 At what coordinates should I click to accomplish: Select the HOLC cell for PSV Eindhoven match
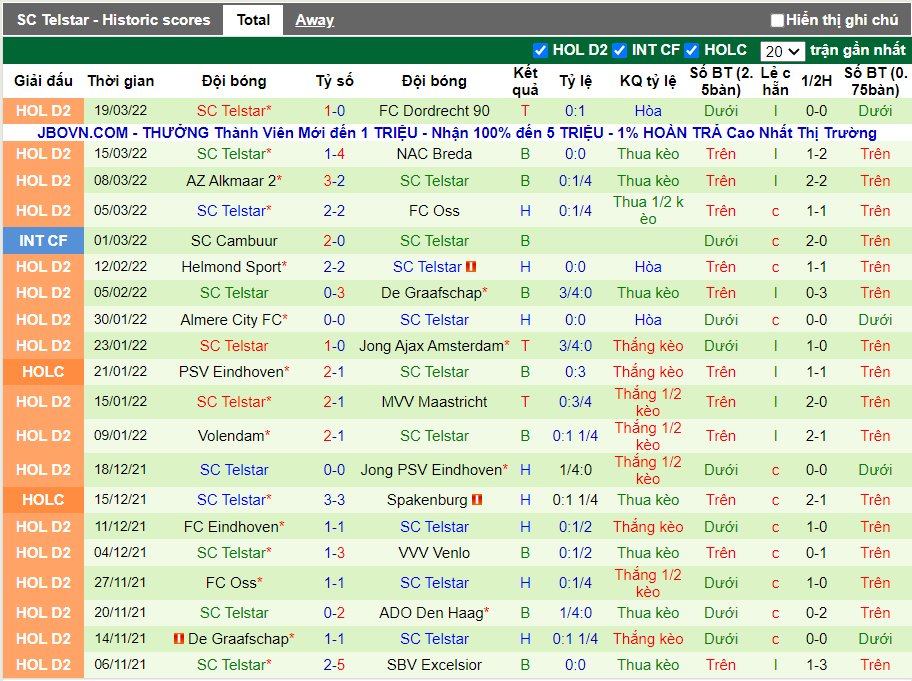[x=44, y=372]
